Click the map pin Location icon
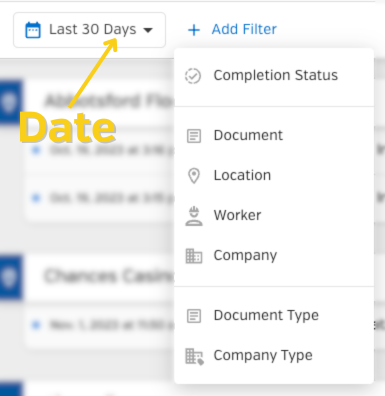The width and height of the screenshot is (385, 396). [194, 176]
